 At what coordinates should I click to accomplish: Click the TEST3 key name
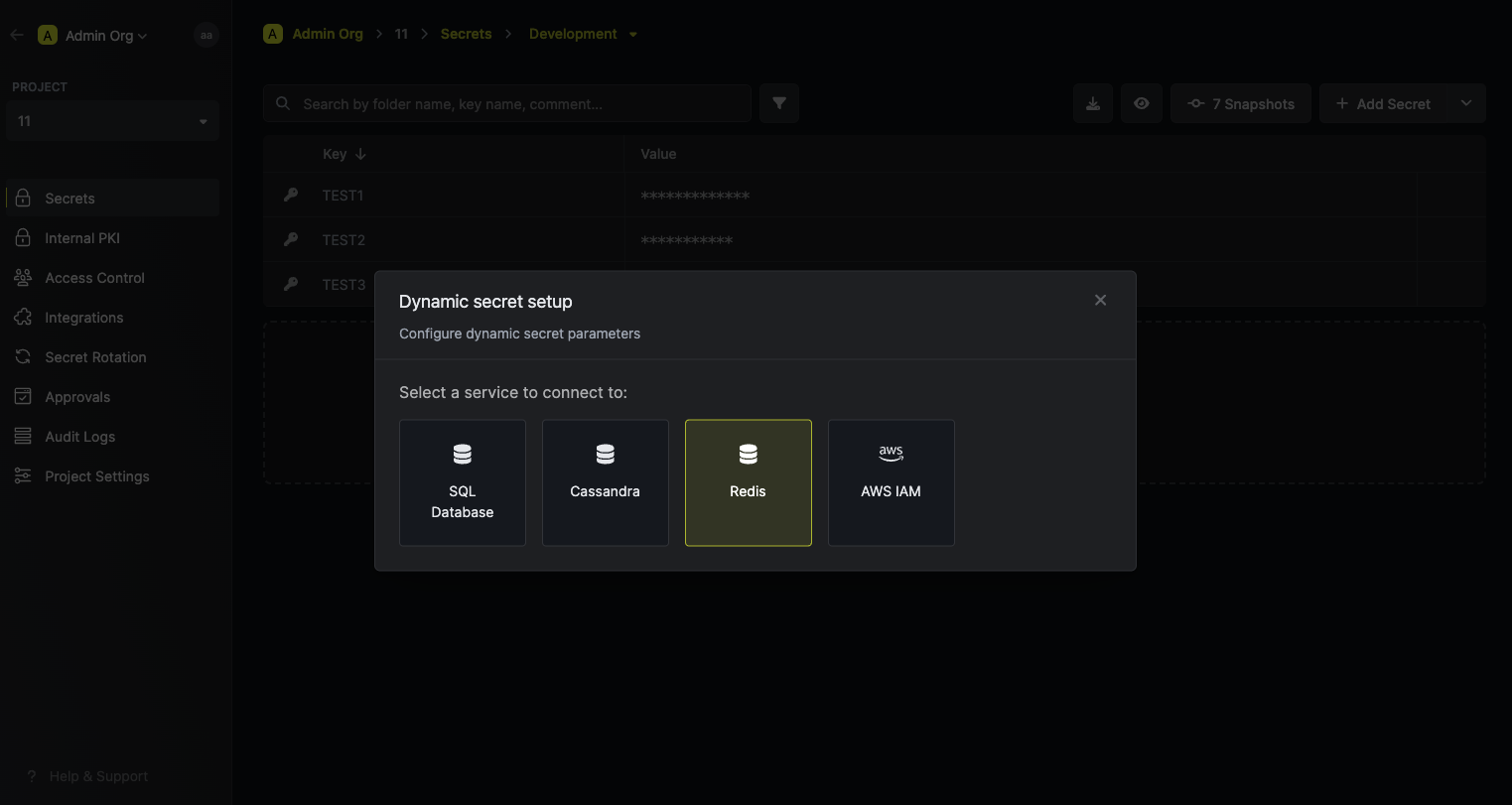(344, 284)
